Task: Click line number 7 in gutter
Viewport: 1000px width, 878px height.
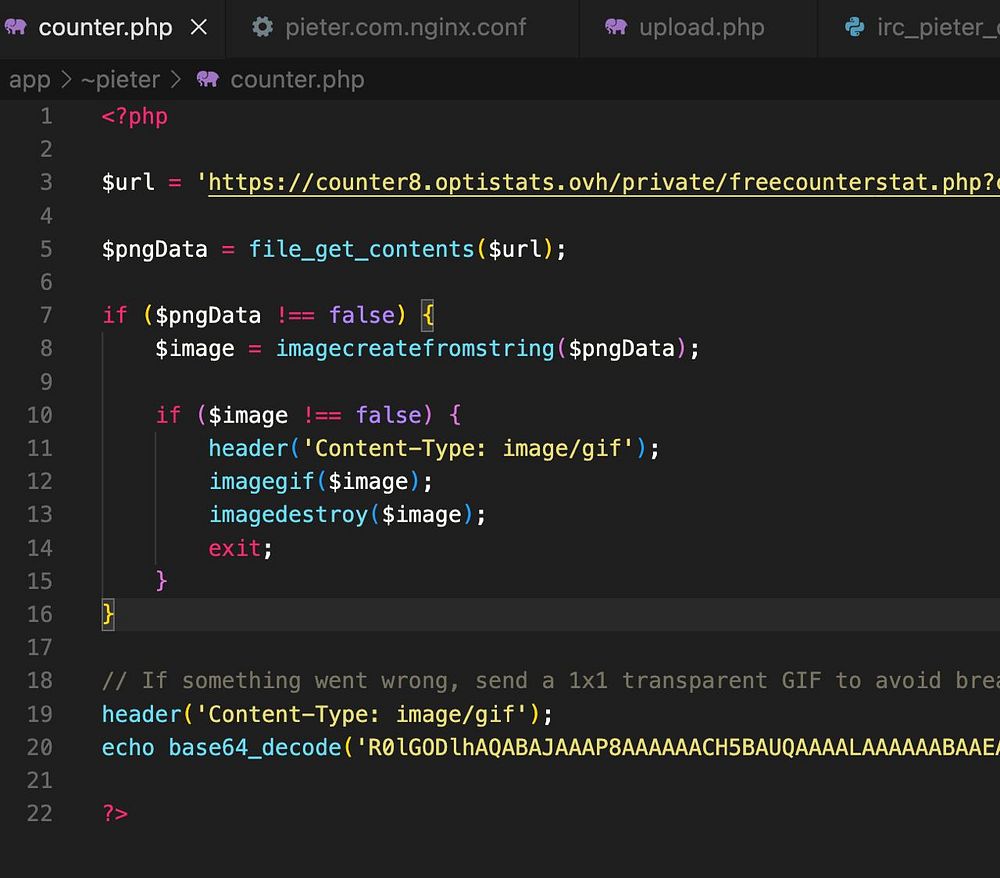Action: [46, 315]
